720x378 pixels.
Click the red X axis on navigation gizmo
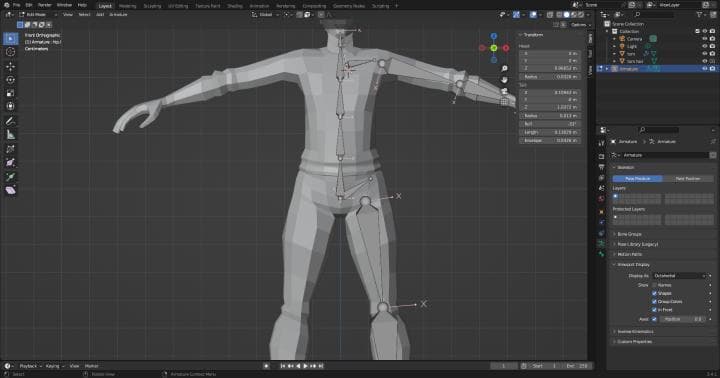[506, 48]
